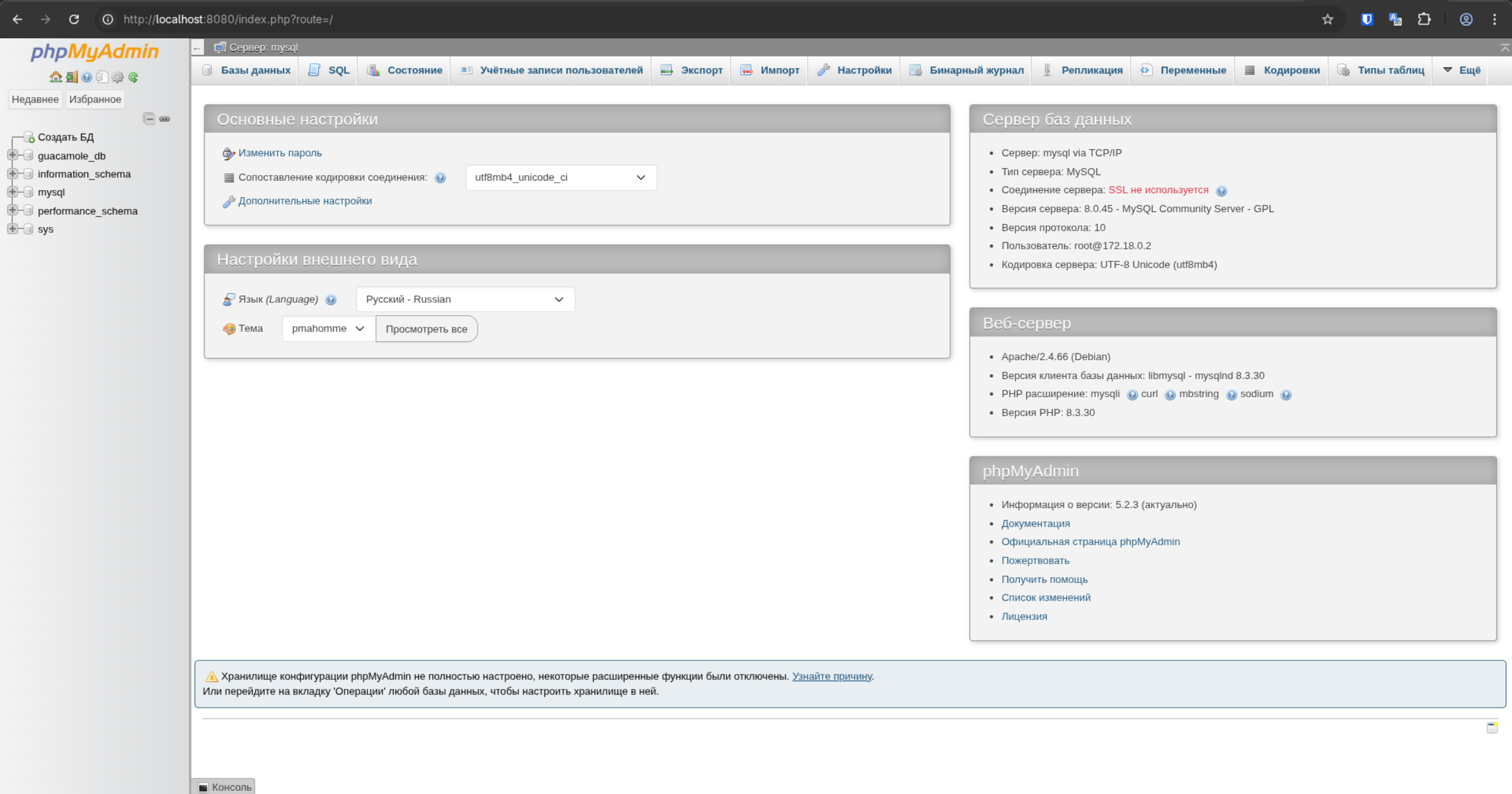Viewport: 1512px width, 794px height.
Task: Click the browser address bar
Action: pyautogui.click(x=378, y=20)
